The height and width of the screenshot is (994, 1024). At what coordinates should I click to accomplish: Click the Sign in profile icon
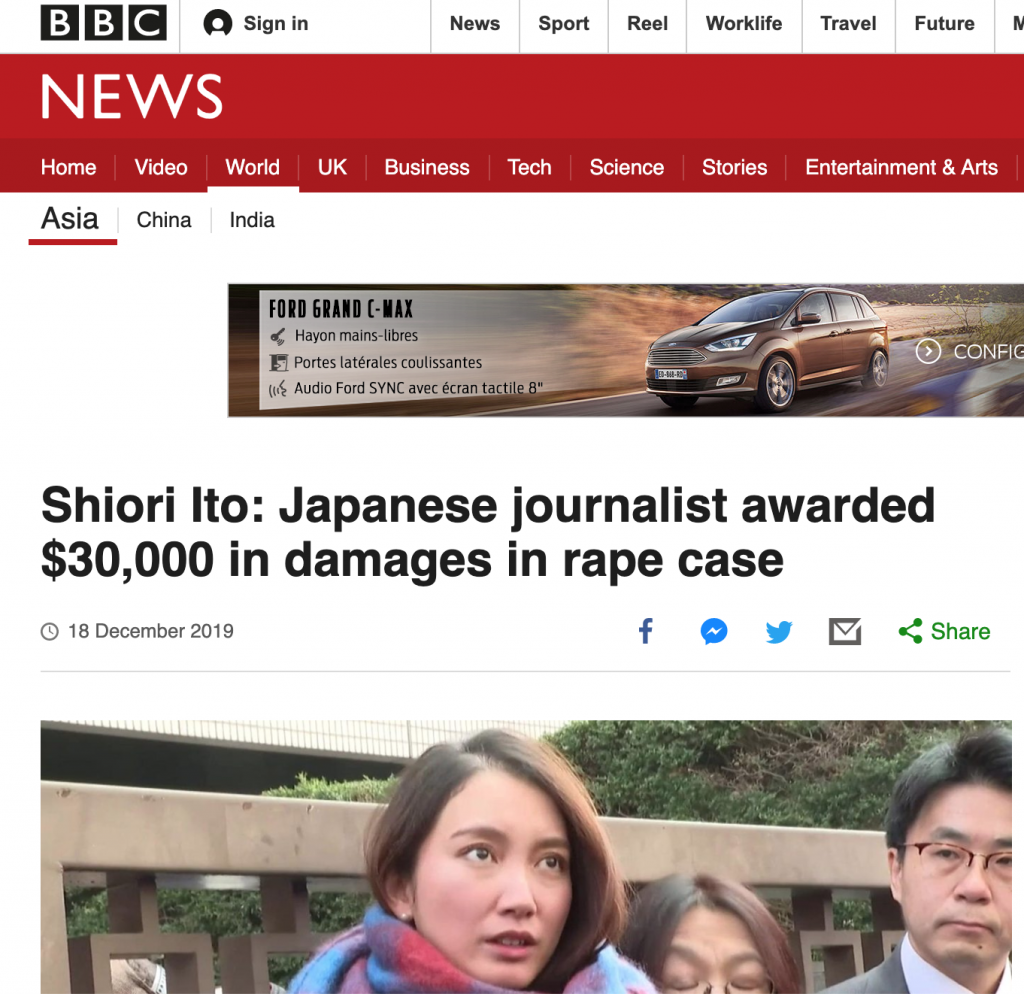217,24
